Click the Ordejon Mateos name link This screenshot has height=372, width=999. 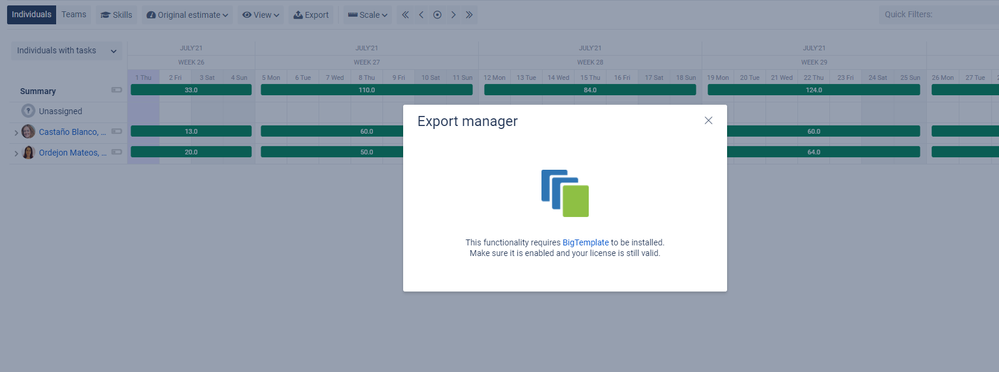pos(73,153)
